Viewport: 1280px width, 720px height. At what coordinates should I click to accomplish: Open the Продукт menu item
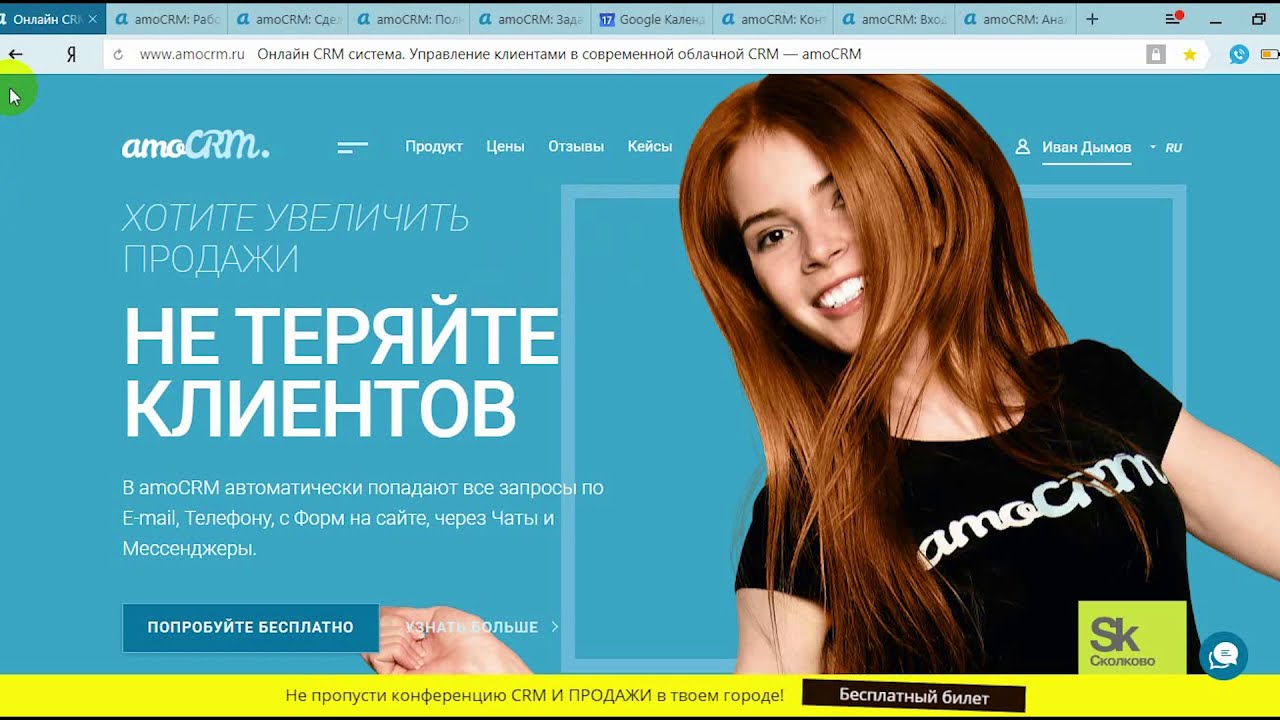[434, 146]
